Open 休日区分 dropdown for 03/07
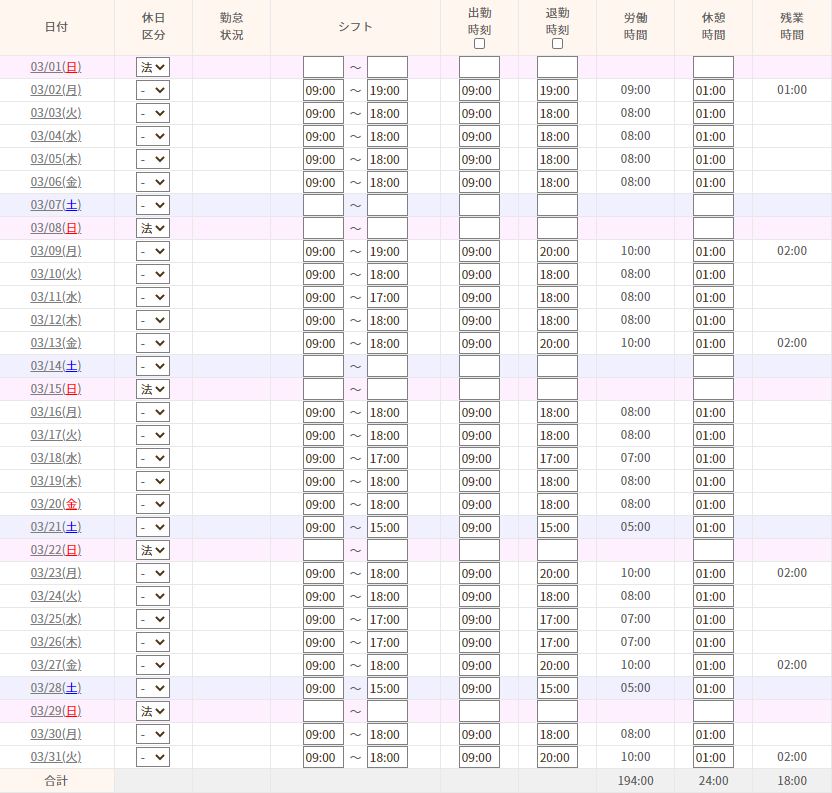Image resolution: width=832 pixels, height=793 pixels. pyautogui.click(x=153, y=205)
